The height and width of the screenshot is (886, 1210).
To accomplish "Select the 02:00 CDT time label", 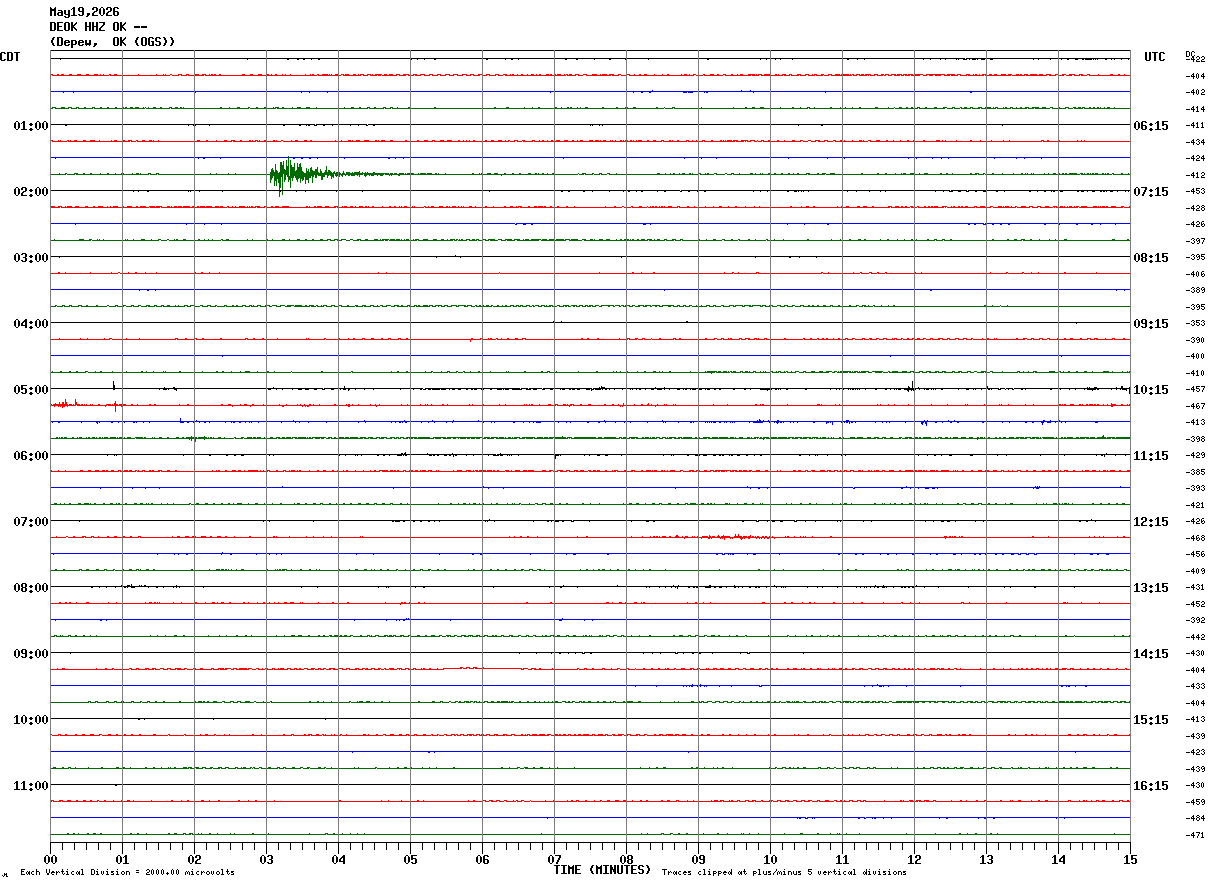I will [x=31, y=191].
